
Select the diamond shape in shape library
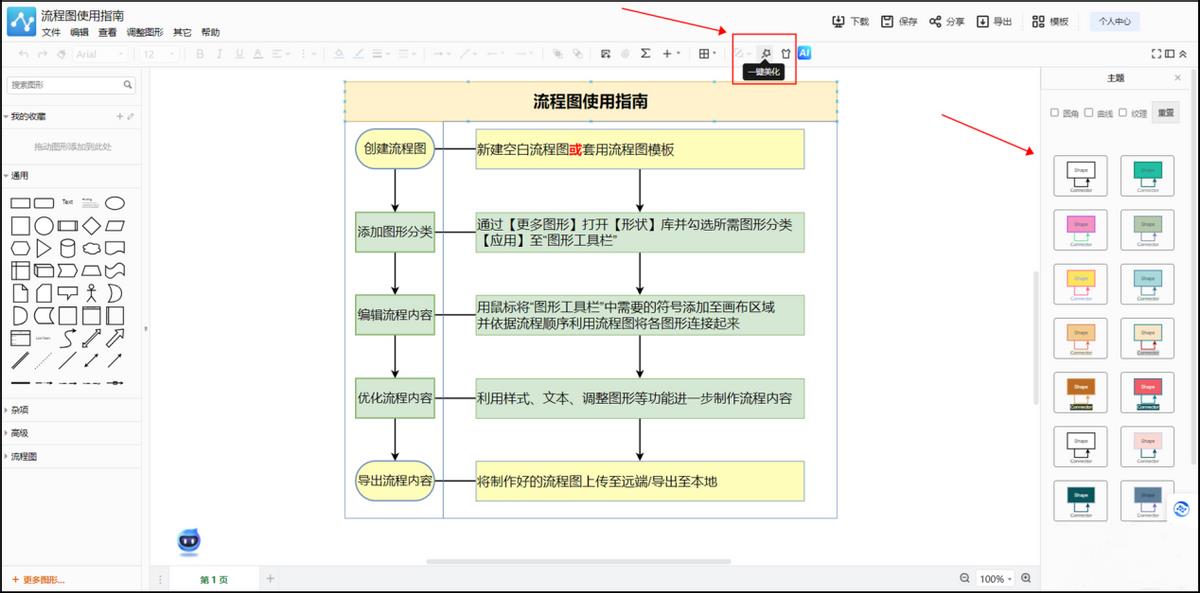coord(92,225)
